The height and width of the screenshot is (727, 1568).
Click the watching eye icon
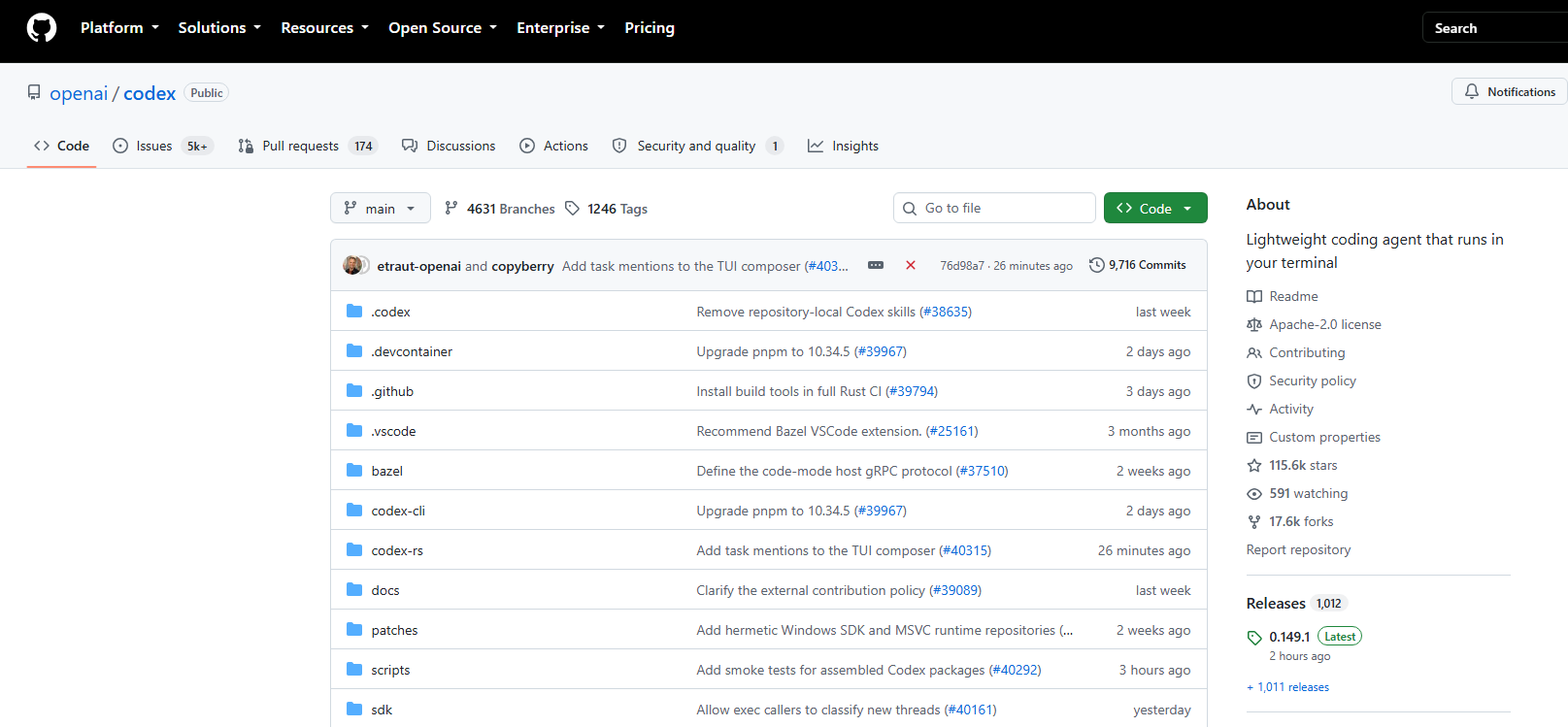1254,493
